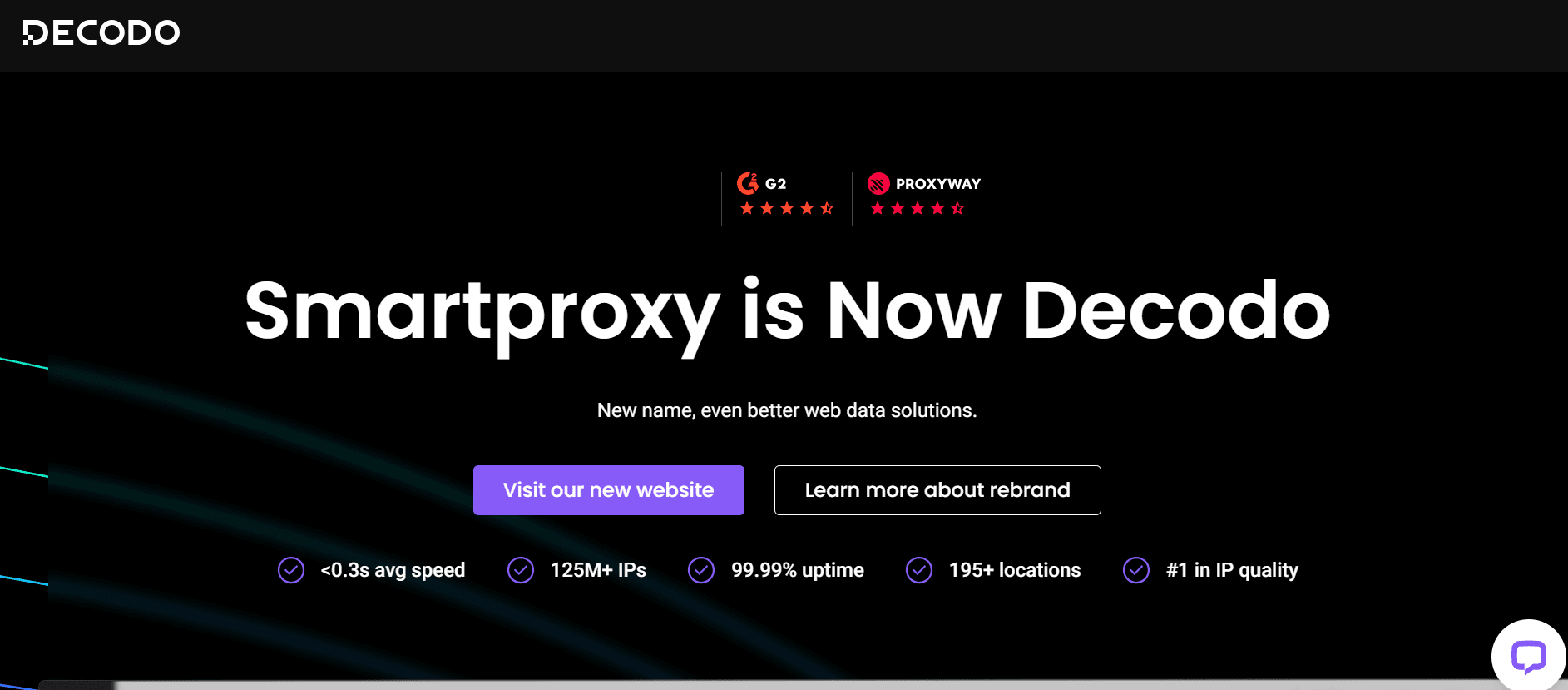Click the checkmark icon beside #1 in IP quality
This screenshot has width=1568, height=690.
click(x=1136, y=570)
